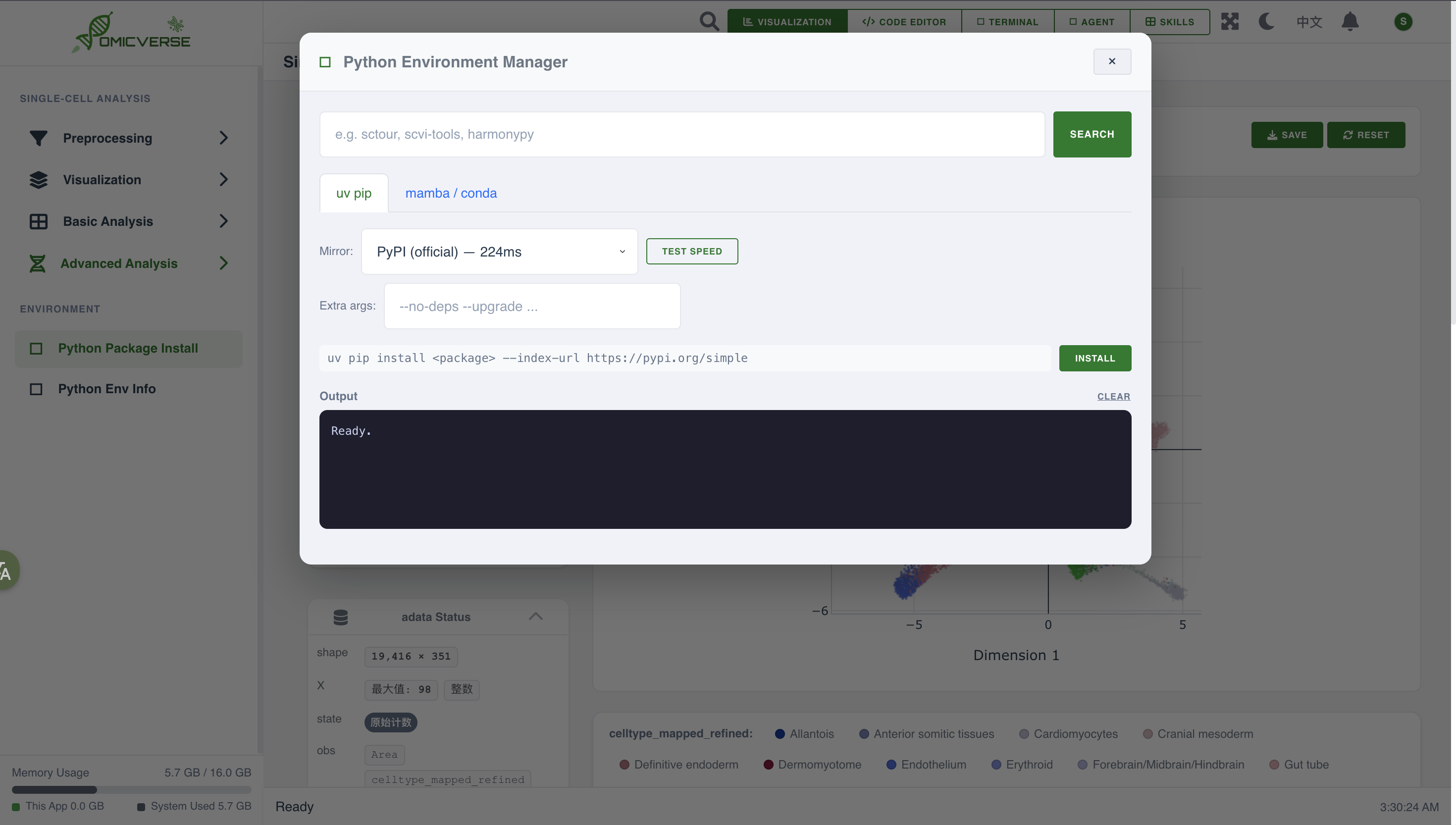
Task: Click the fullscreen expand icon
Action: pyautogui.click(x=1229, y=21)
